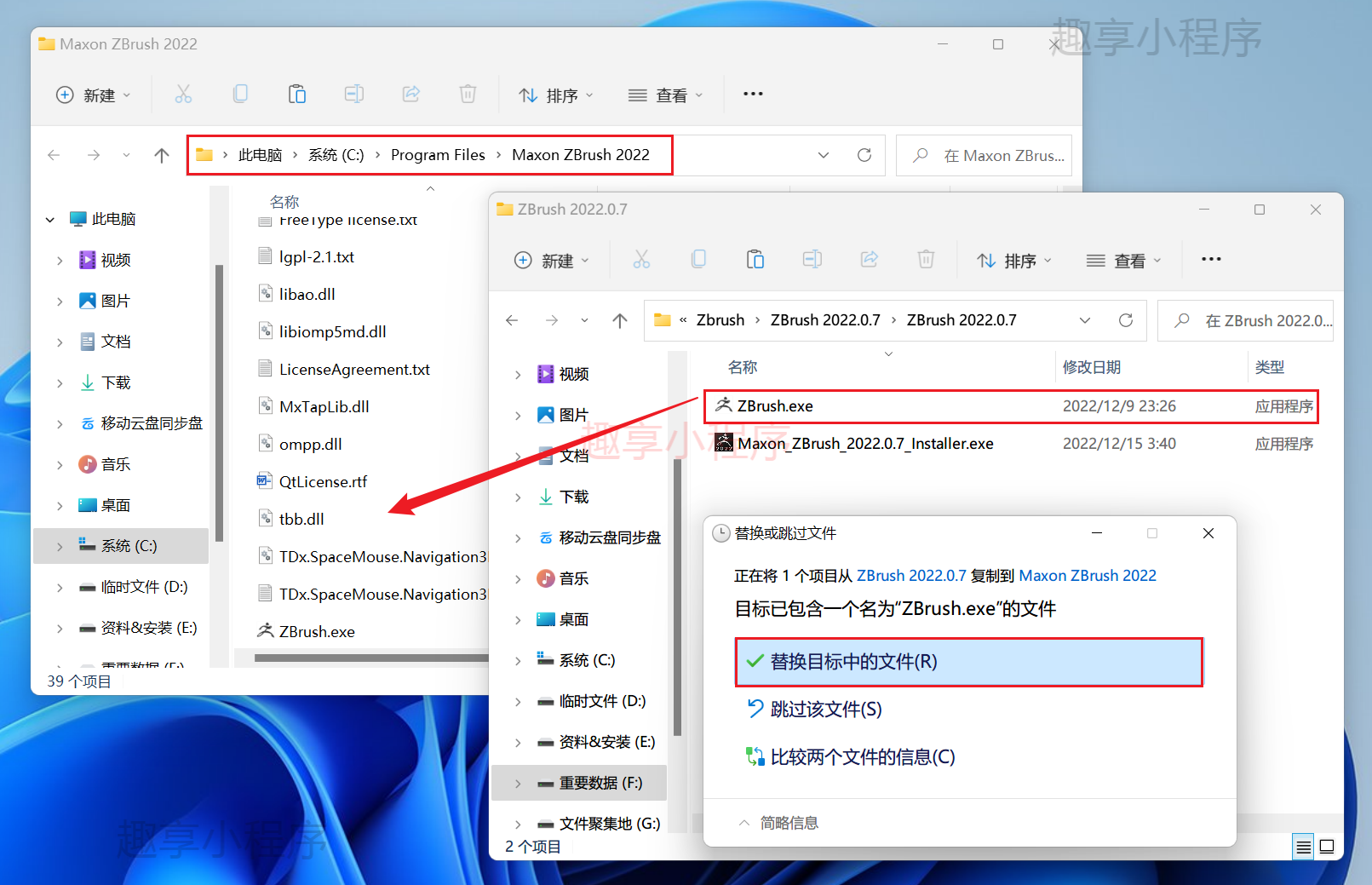Click Rename icon in Maxon ZBrush 2022 window
Image resolution: width=1372 pixels, height=885 pixels.
click(x=354, y=95)
